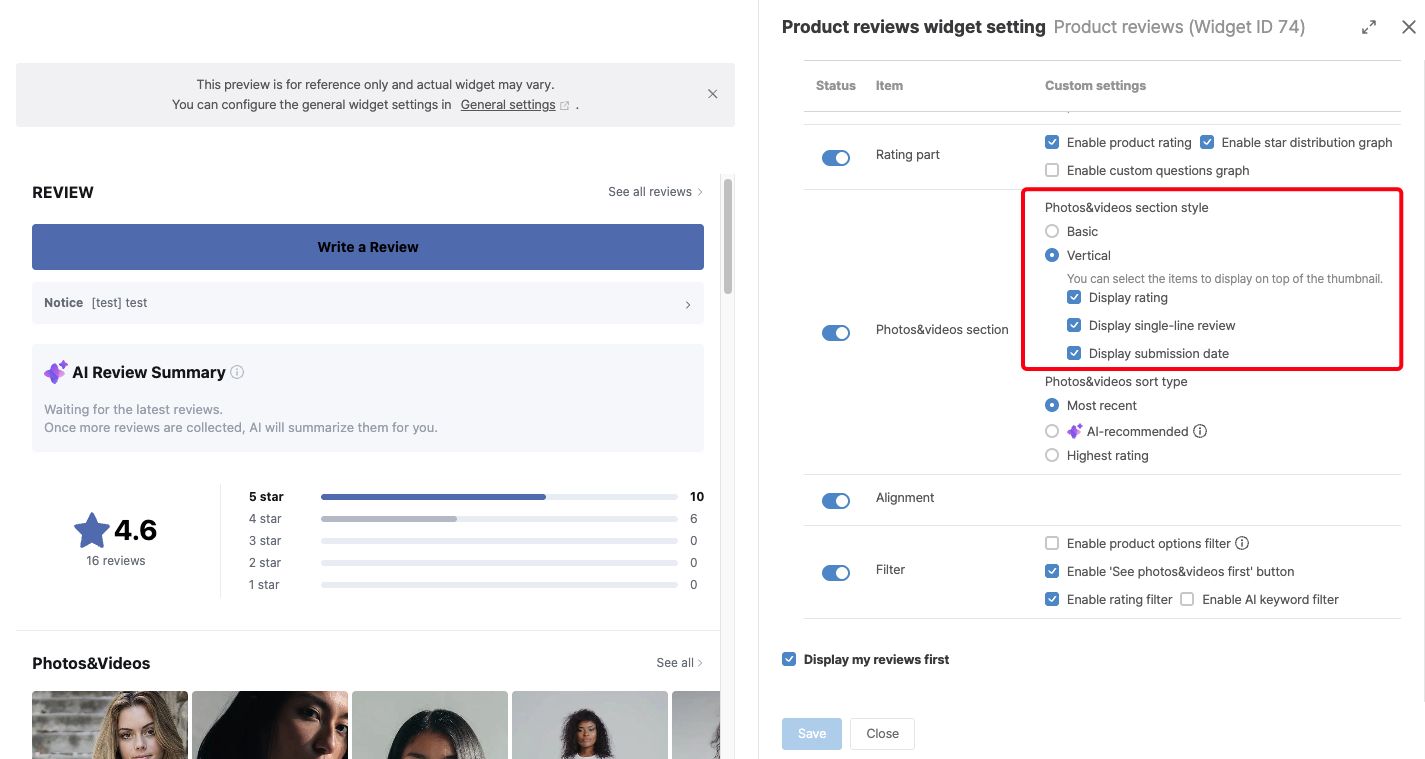Expand the Notice test row chevron
The width and height of the screenshot is (1425, 759).
click(x=688, y=304)
